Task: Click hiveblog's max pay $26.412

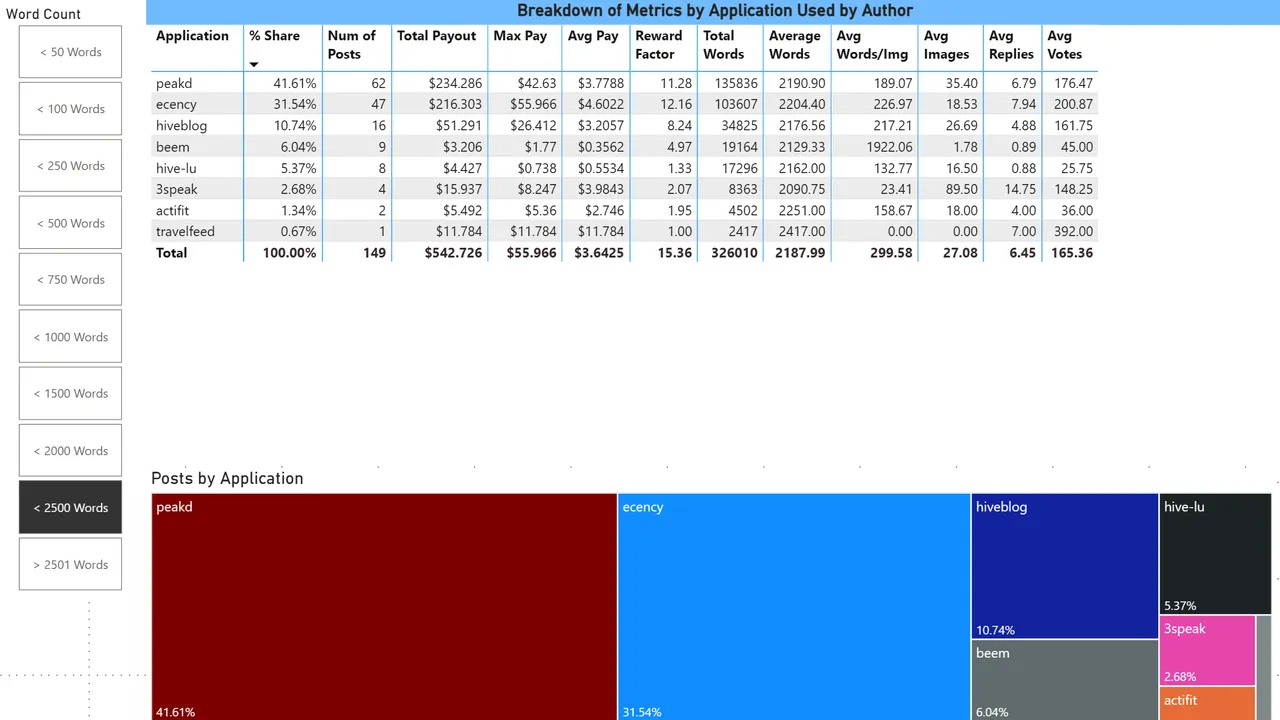Action: point(533,125)
